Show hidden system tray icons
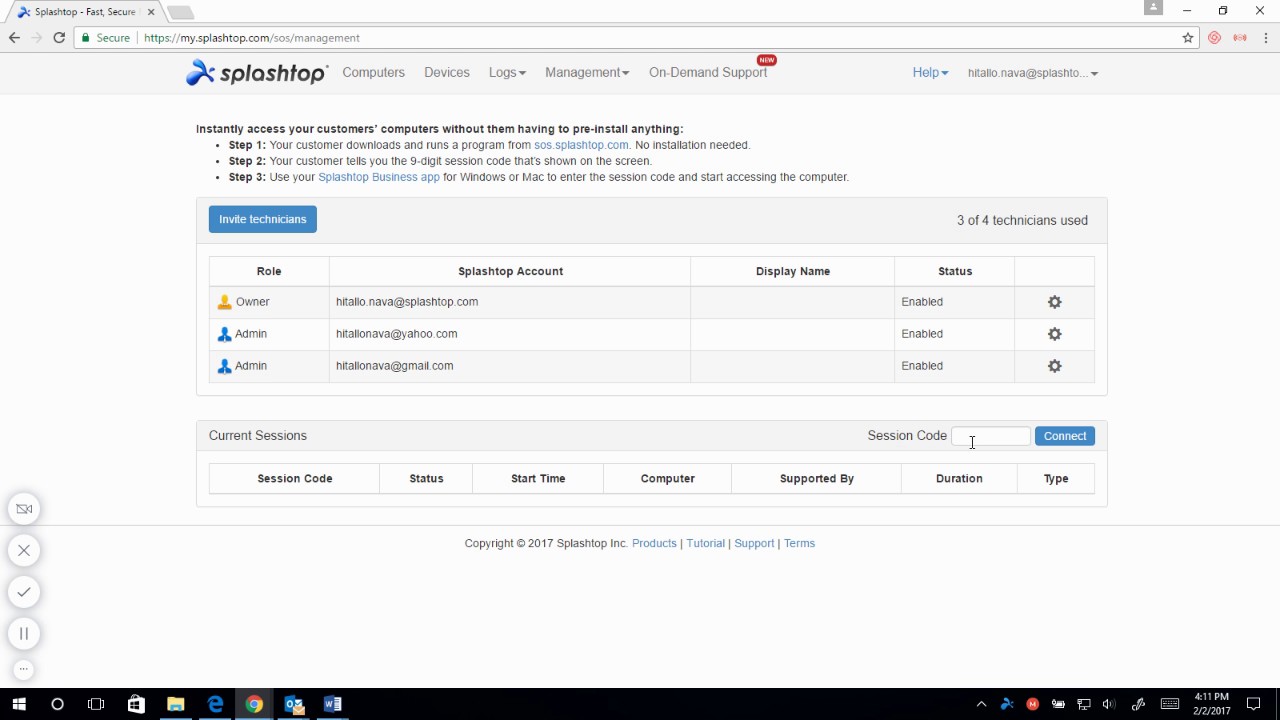 pos(981,704)
